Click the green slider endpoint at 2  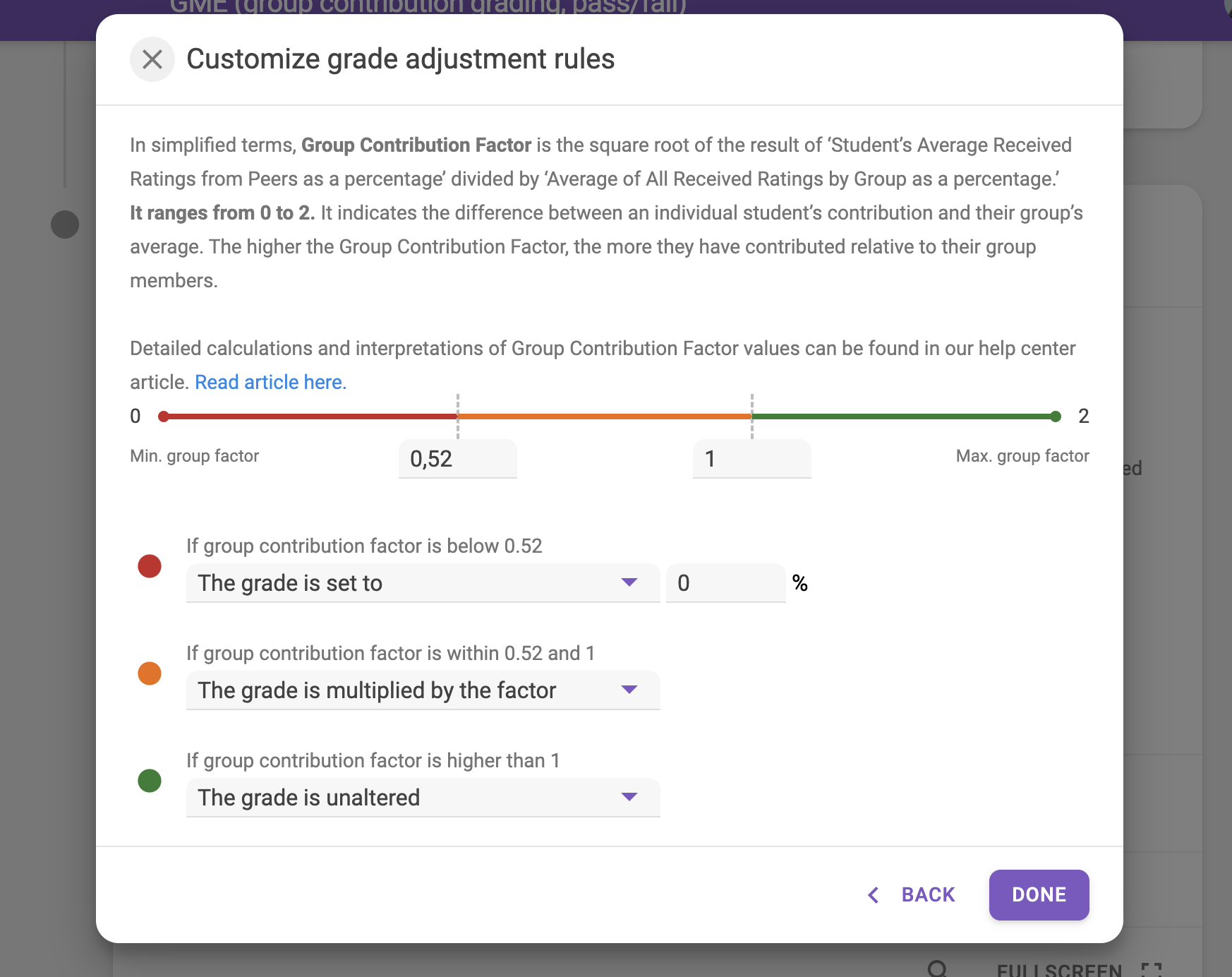pyautogui.click(x=1055, y=416)
